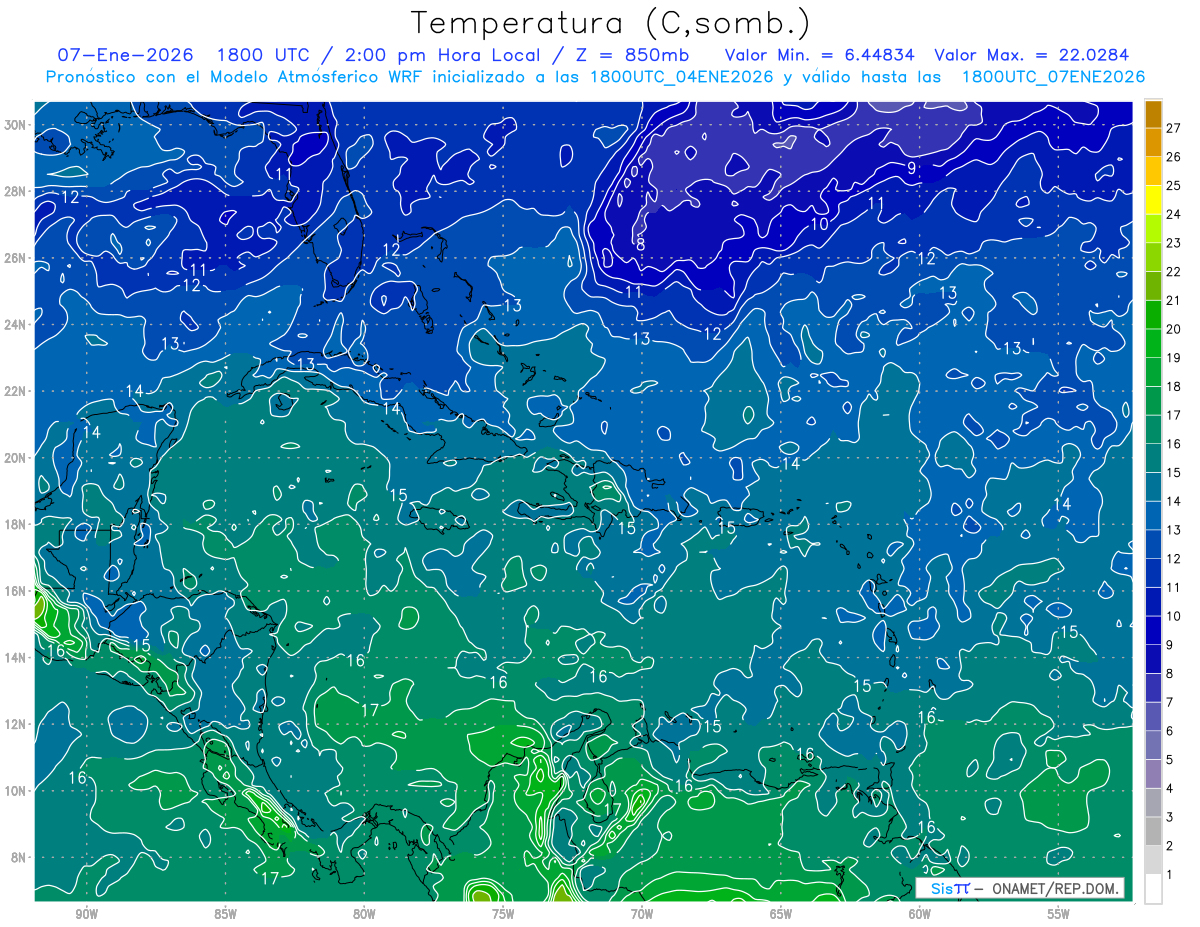Image resolution: width=1200 pixels, height=927 pixels.
Task: Click the brown top swatch above 27 in legend
Action: coord(1153,113)
